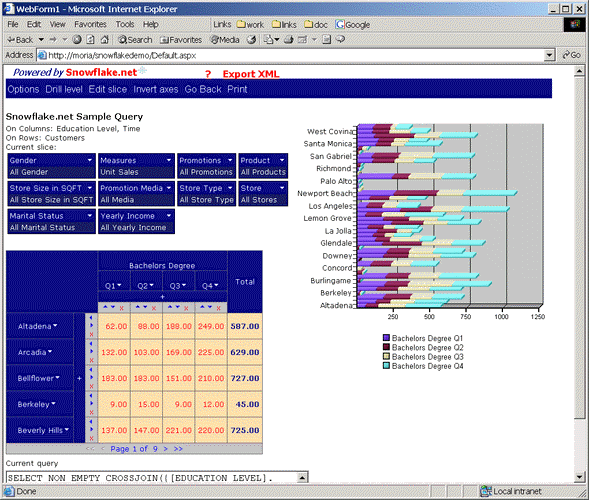Image resolution: width=589 pixels, height=500 pixels.
Task: Click the plus expander under quarter headers
Action: (x=162, y=297)
